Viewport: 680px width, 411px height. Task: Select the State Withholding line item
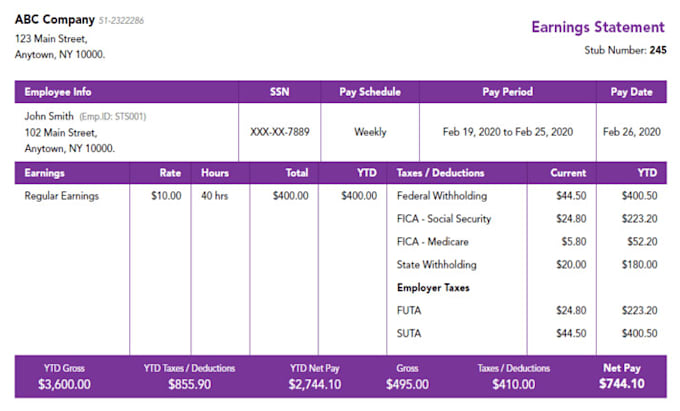[x=436, y=265]
